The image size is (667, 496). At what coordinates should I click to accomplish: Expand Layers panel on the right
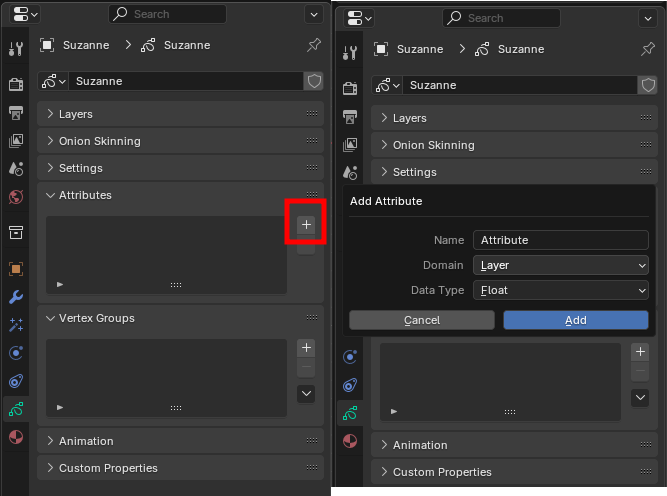coord(514,118)
